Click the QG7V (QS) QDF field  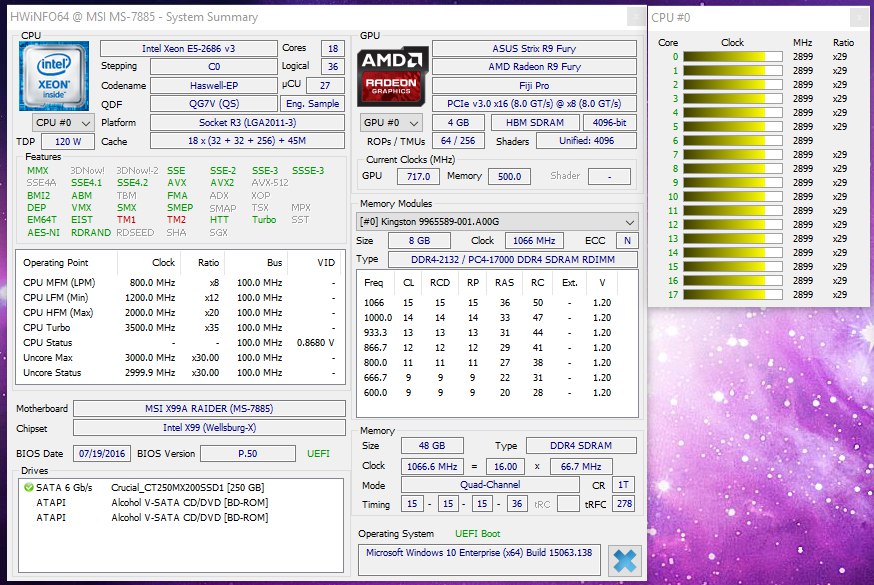coord(214,104)
